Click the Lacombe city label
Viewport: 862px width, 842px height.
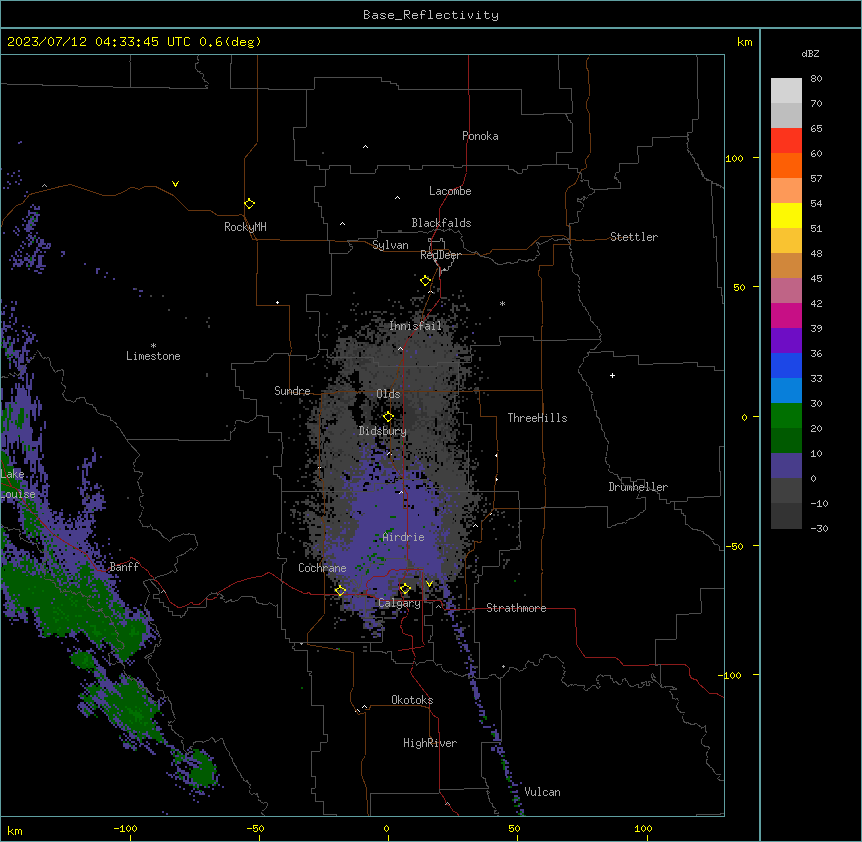click(x=450, y=191)
